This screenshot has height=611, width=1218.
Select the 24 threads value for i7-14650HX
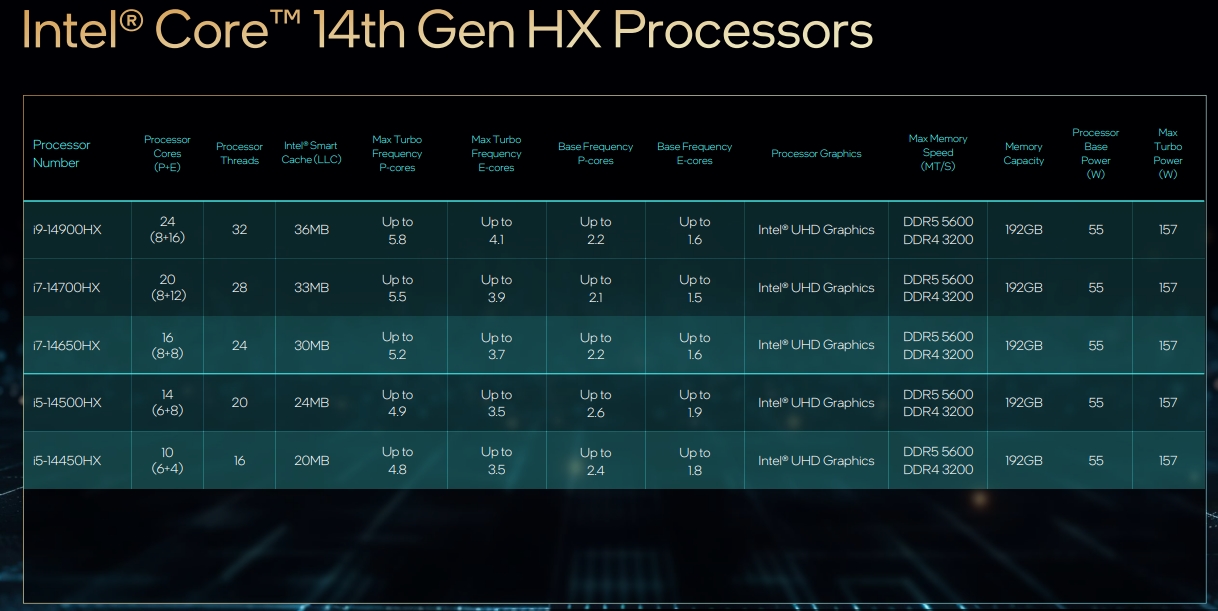[x=239, y=345]
